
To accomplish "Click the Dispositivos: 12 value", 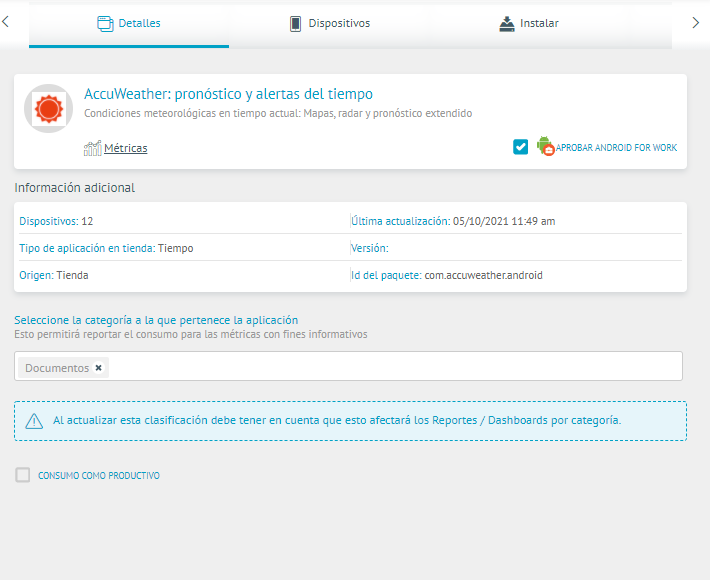I will click(x=87, y=221).
